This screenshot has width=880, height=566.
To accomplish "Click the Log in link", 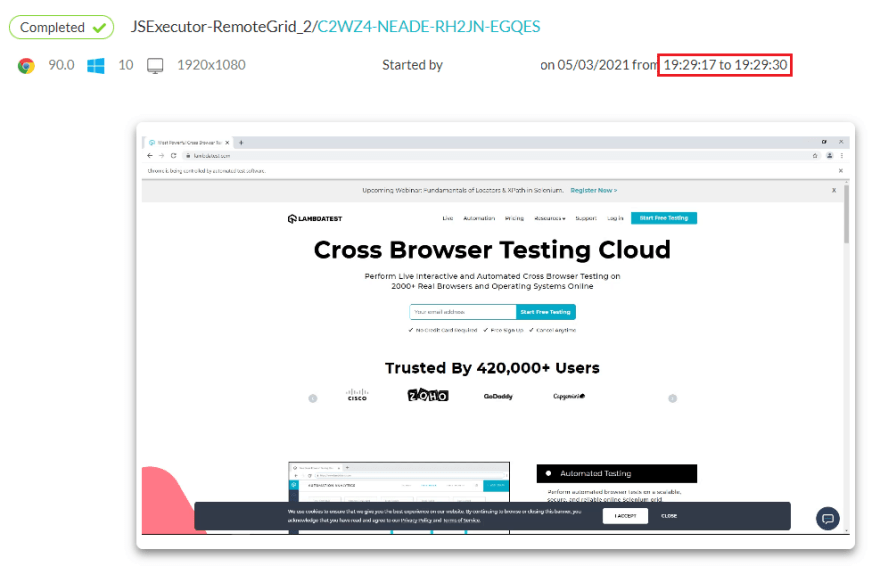I will [x=615, y=218].
